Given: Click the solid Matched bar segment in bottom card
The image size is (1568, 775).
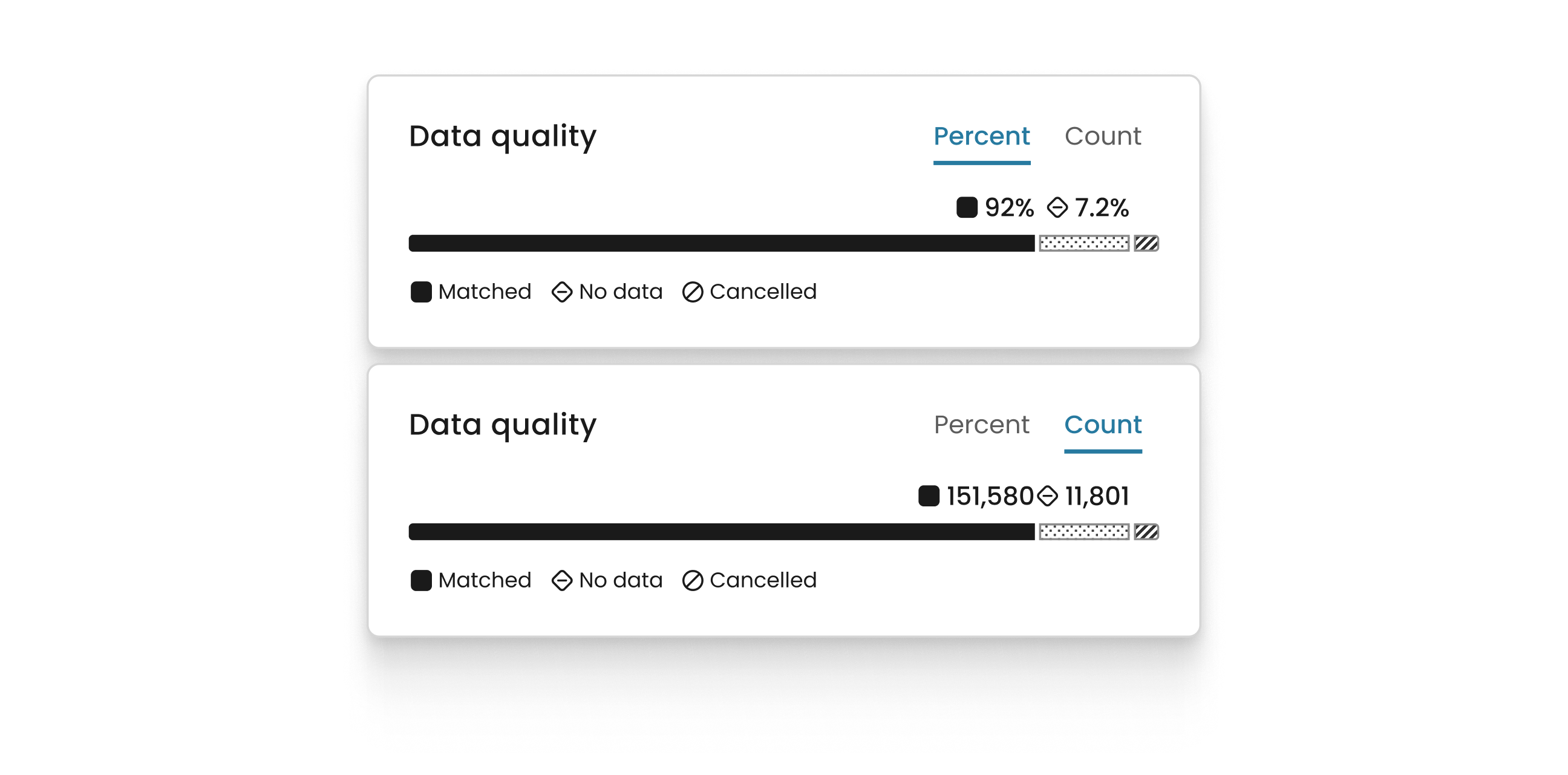Looking at the screenshot, I should click(721, 532).
